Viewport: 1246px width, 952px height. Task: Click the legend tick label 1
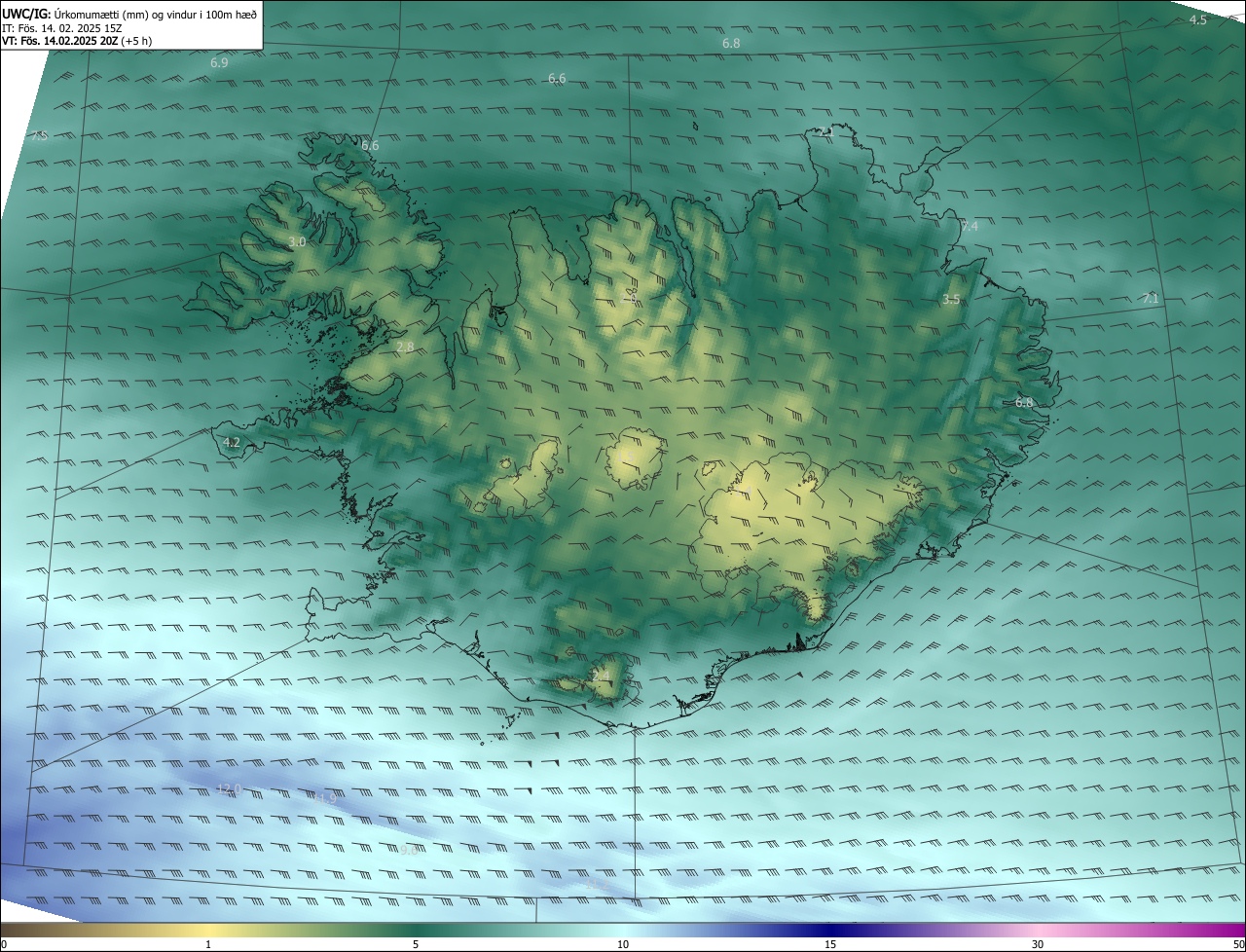point(208,944)
